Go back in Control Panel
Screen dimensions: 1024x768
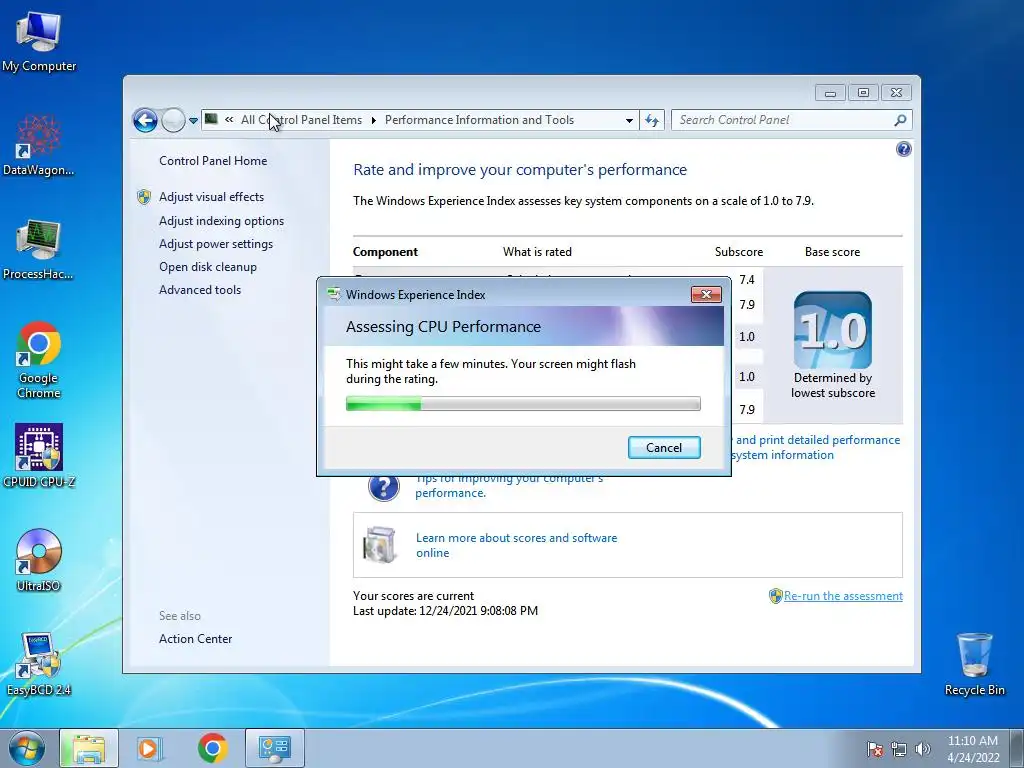tap(145, 120)
